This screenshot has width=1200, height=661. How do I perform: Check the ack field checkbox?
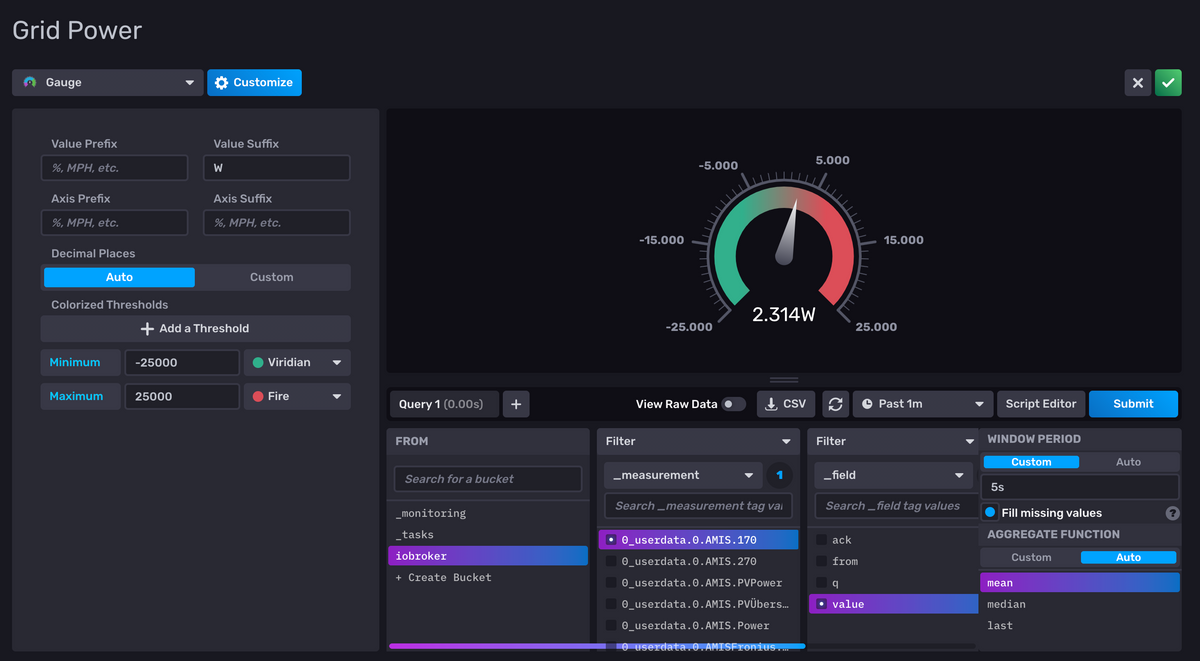(821, 540)
